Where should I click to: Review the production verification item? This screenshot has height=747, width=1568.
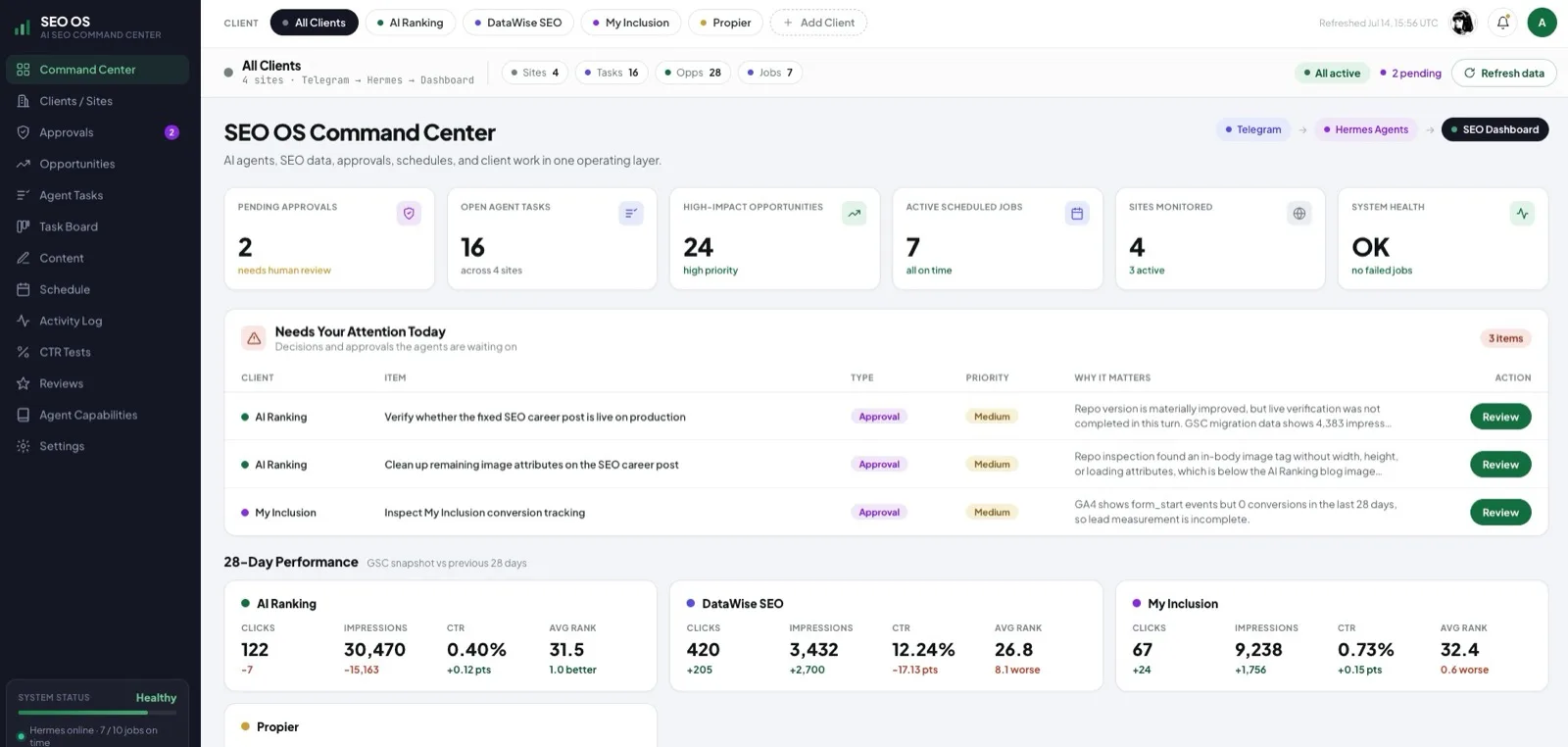[1500, 417]
